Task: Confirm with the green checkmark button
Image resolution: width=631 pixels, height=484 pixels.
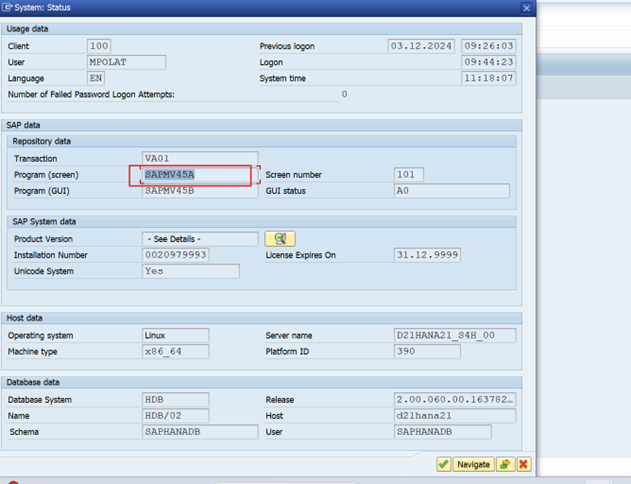Action: click(443, 464)
